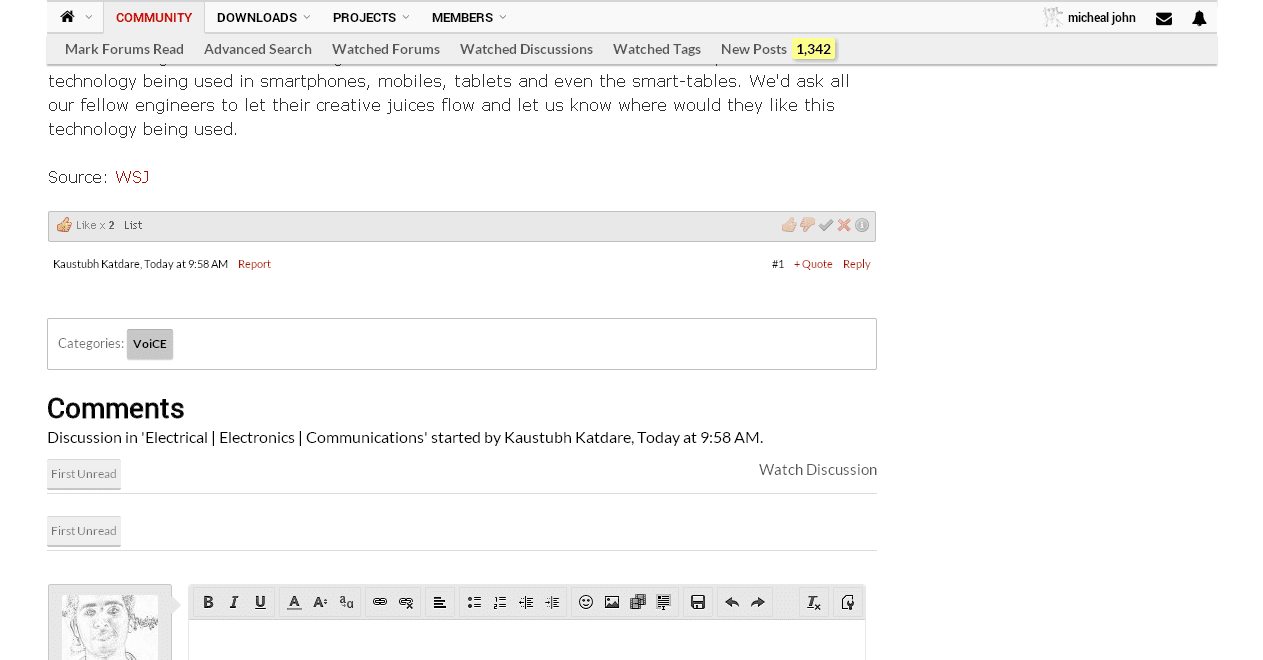This screenshot has height=660, width=1263.
Task: Outdent the text in the editor
Action: 526,602
